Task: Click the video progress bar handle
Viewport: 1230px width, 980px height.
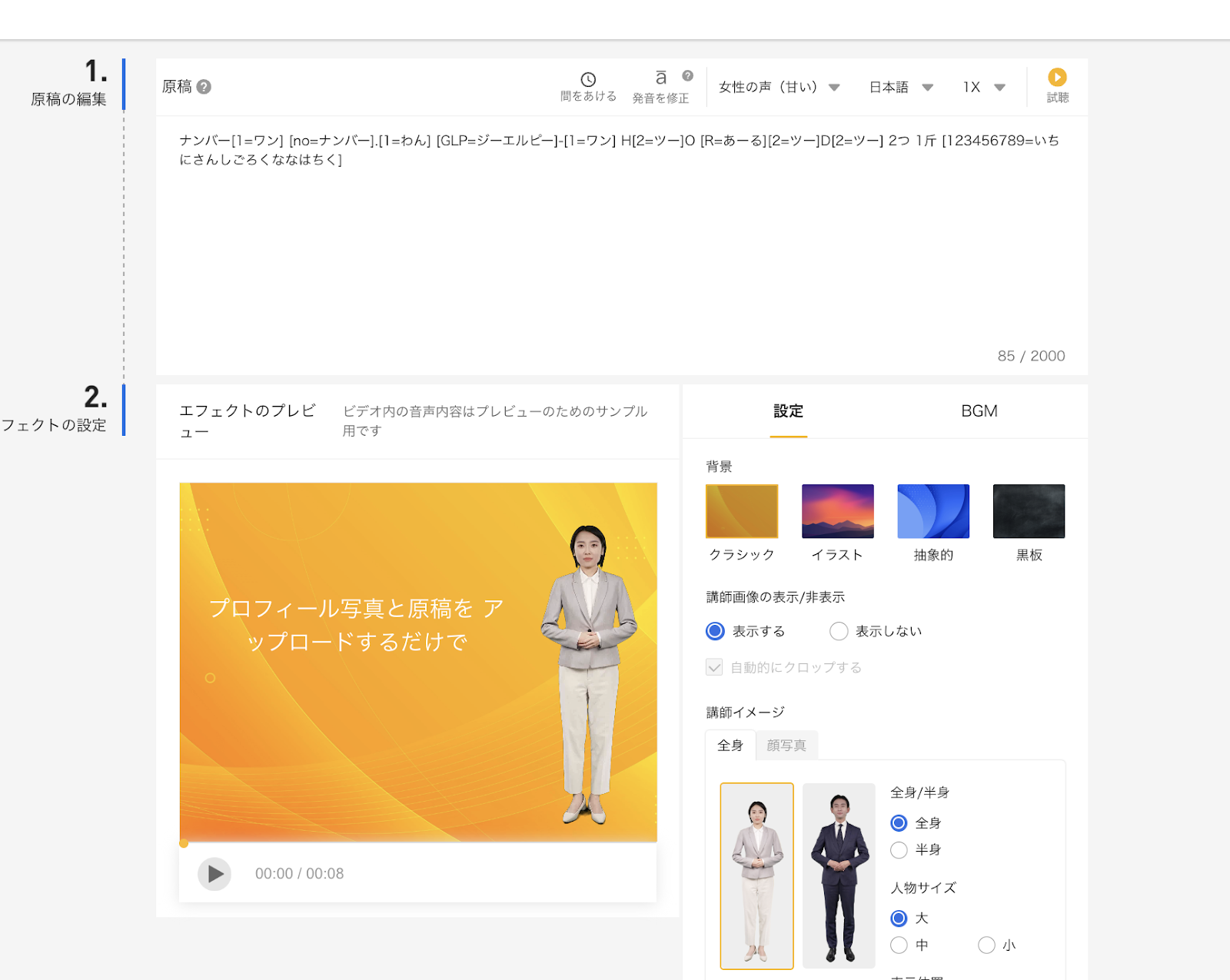Action: 184,843
